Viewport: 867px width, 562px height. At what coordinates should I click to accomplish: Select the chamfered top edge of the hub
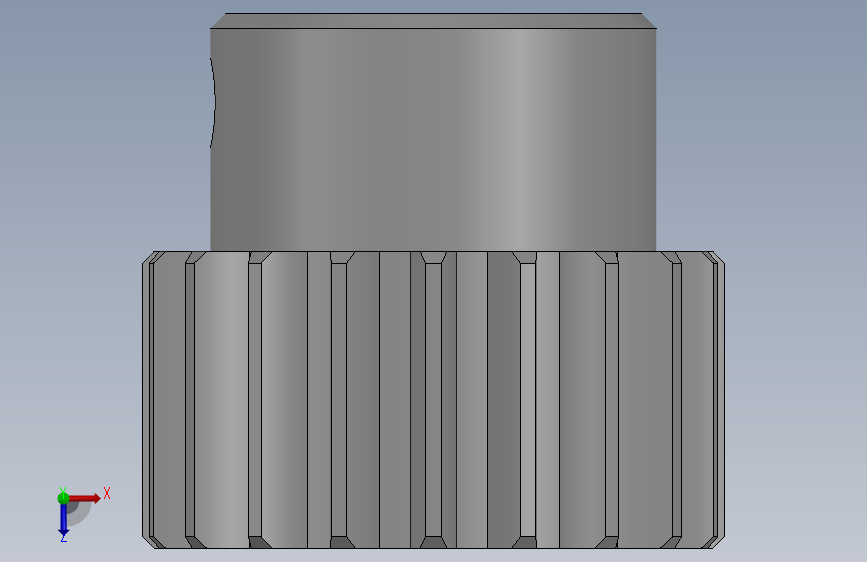click(433, 20)
